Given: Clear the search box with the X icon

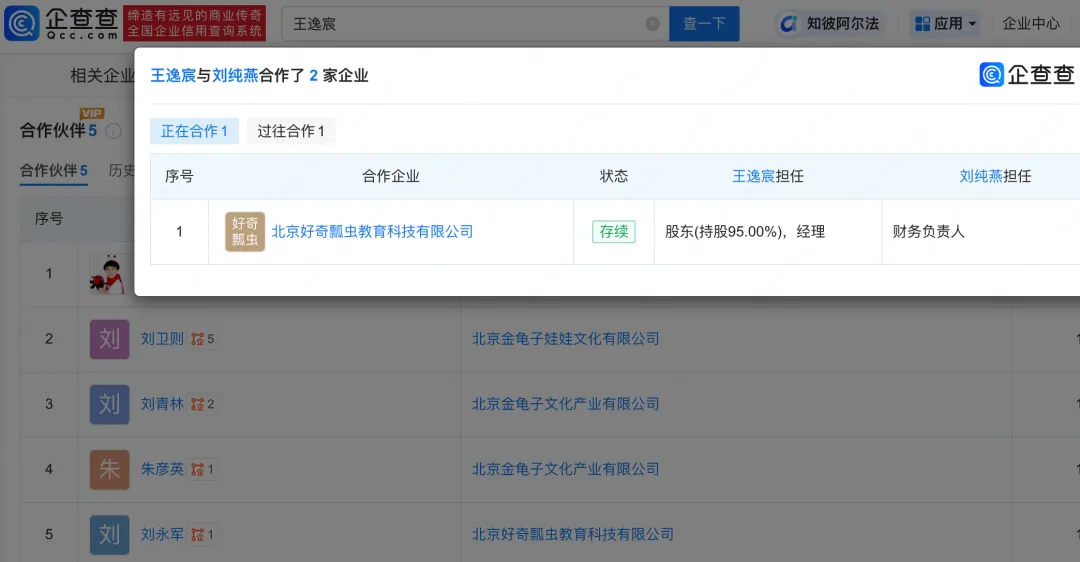Looking at the screenshot, I should (652, 24).
